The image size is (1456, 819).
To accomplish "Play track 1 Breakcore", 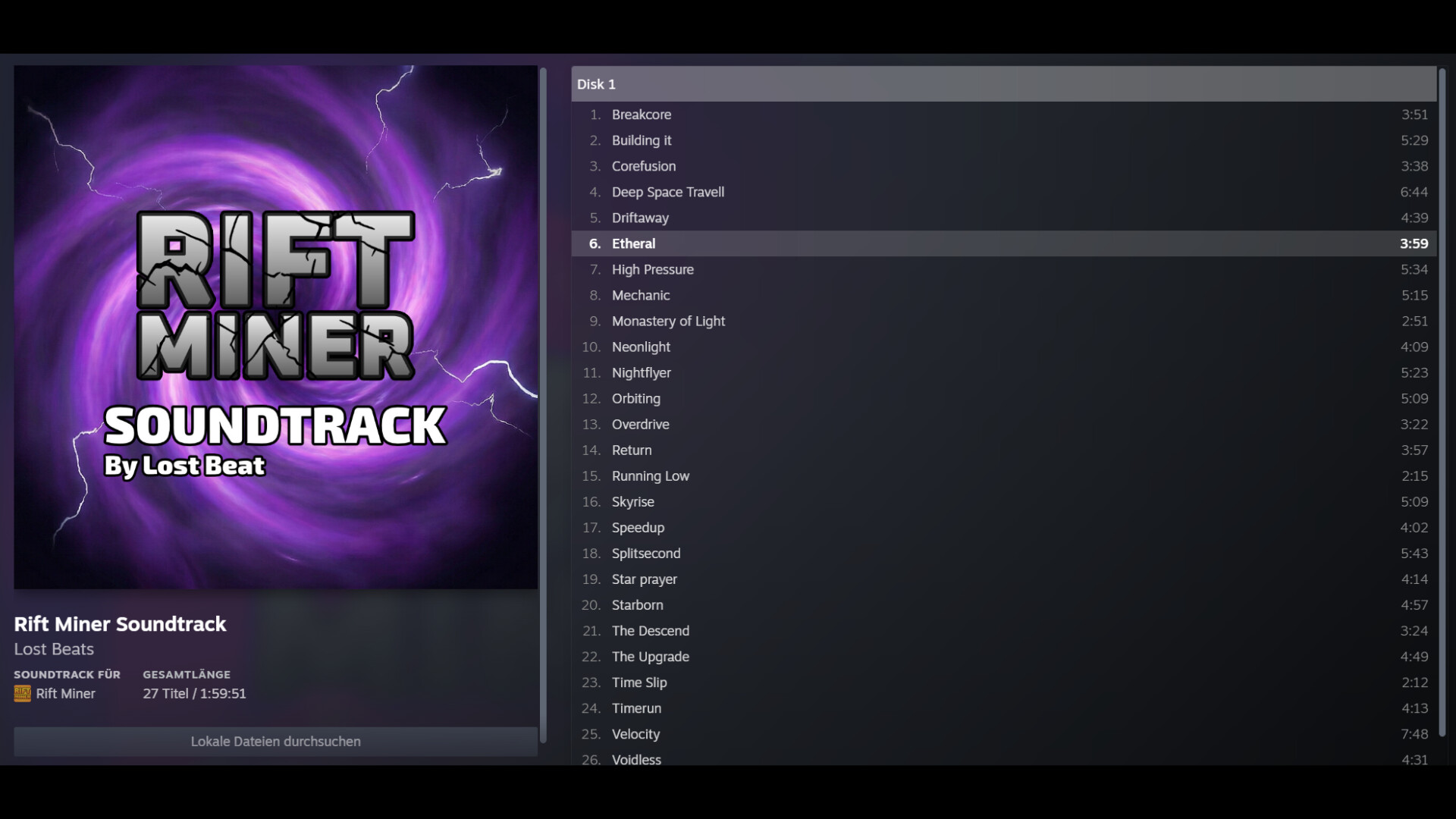I will point(642,115).
